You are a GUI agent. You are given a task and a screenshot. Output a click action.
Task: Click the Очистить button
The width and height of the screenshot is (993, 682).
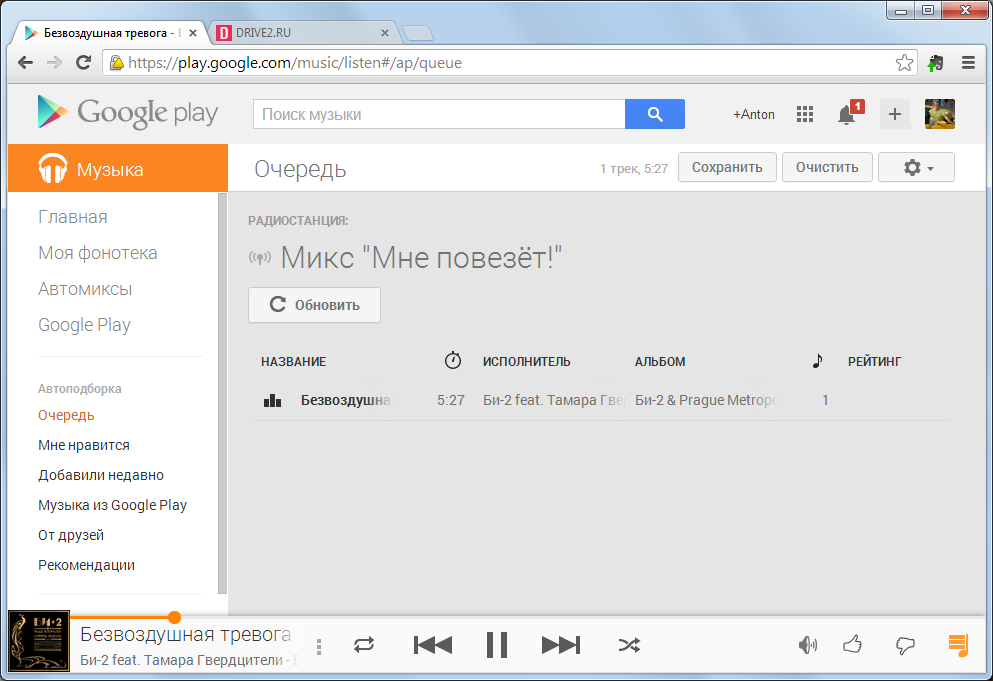(827, 167)
